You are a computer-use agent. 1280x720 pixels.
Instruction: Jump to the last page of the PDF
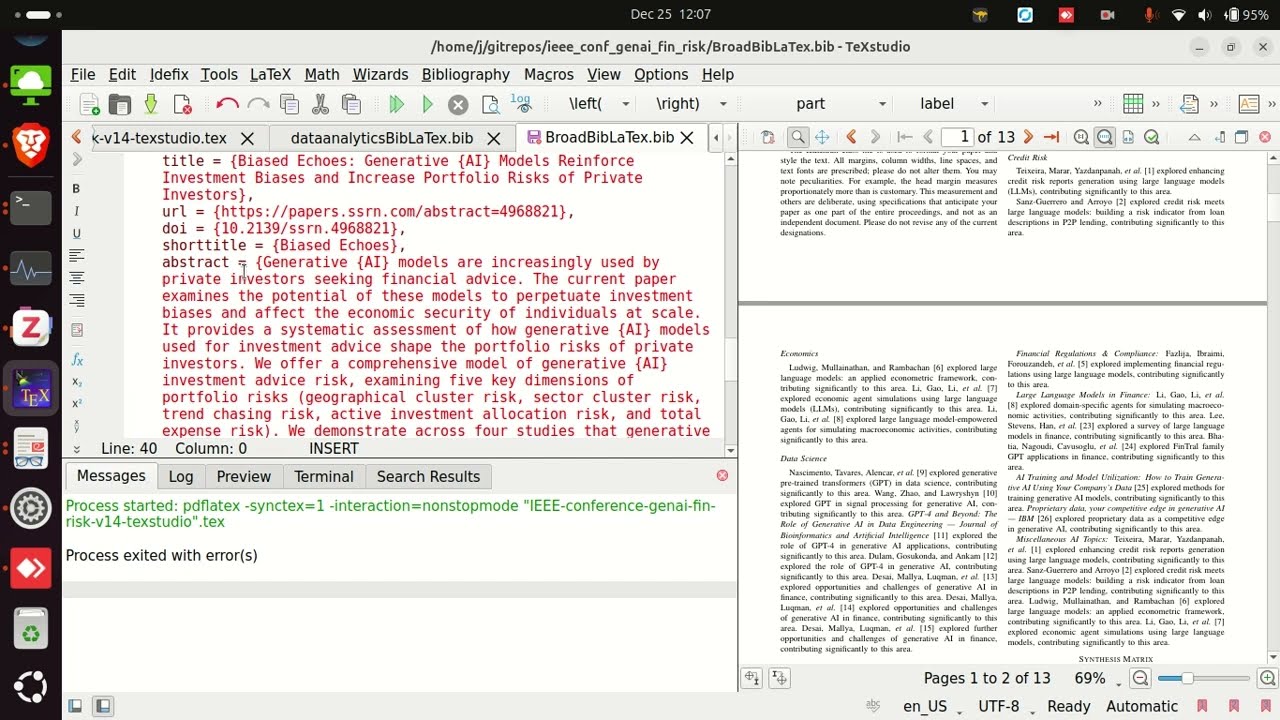pos(1051,137)
